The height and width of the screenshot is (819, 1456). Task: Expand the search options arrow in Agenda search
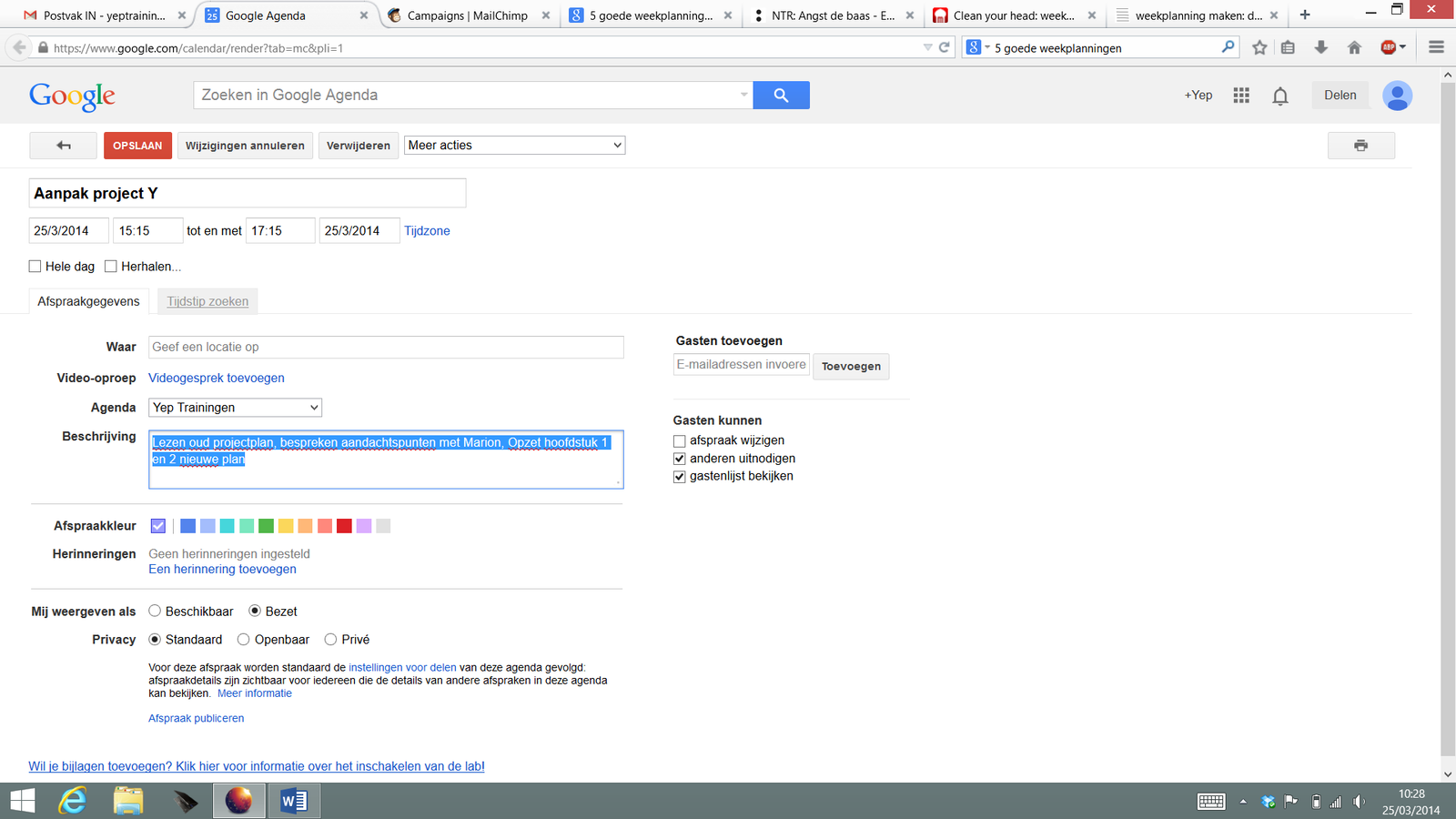coord(743,95)
